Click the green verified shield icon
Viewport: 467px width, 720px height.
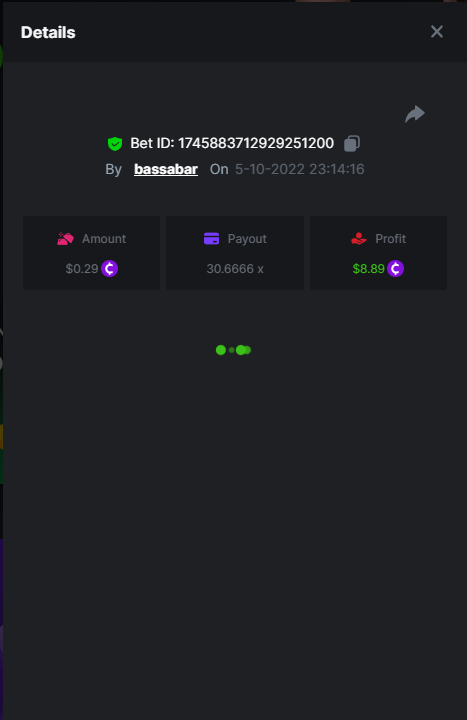click(115, 144)
